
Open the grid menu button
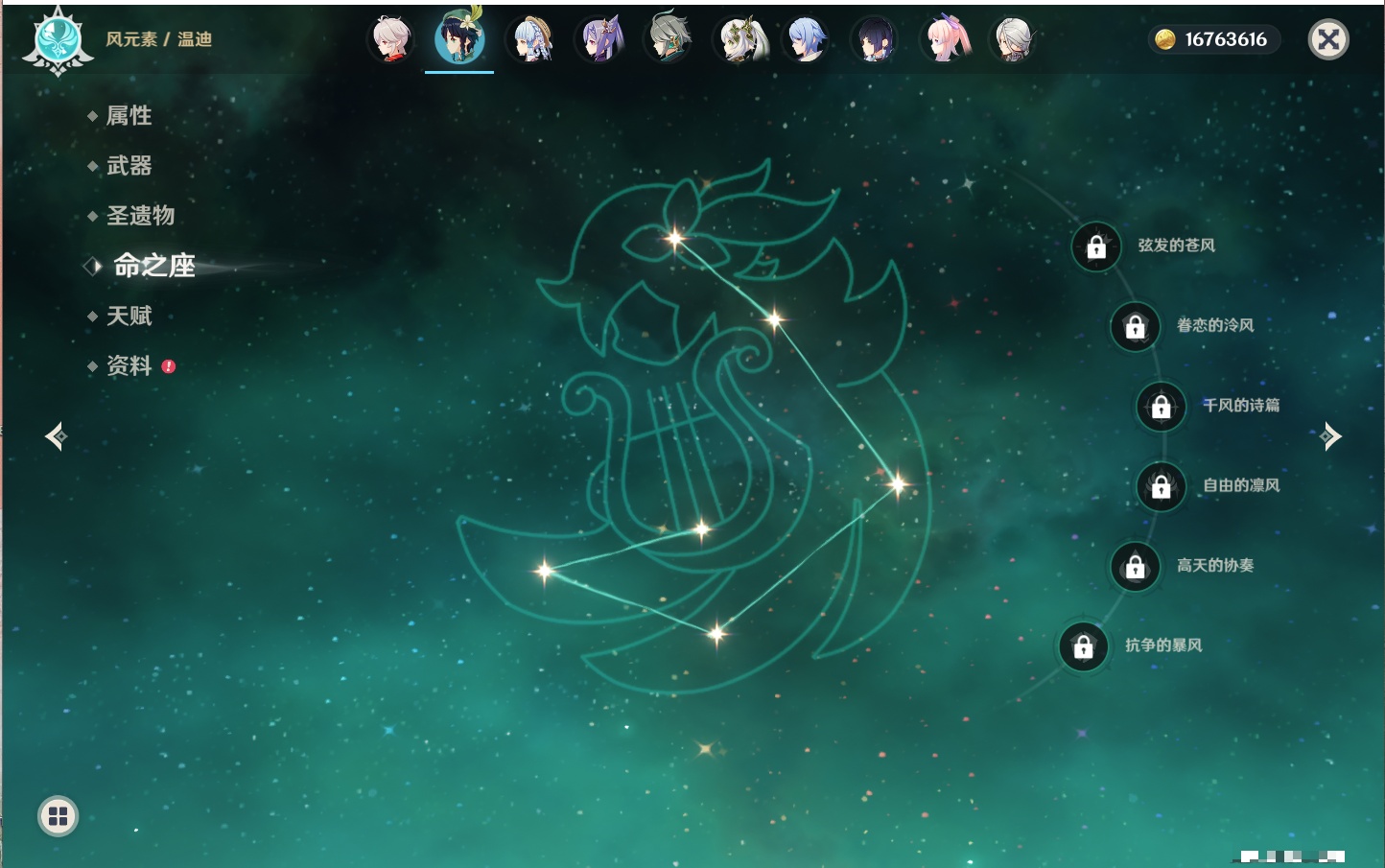coord(58,816)
